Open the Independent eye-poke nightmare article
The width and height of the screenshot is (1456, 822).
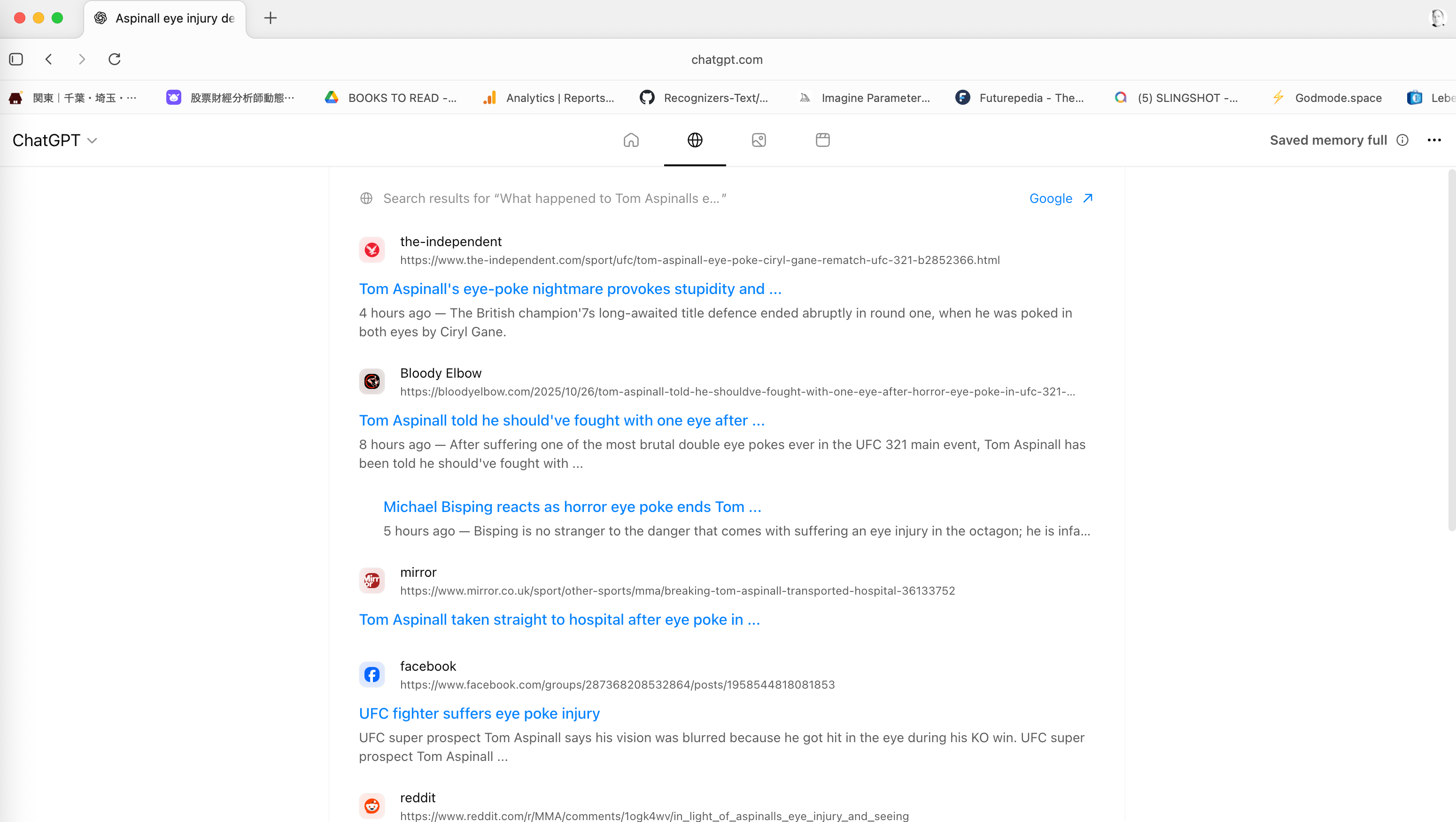coord(570,289)
